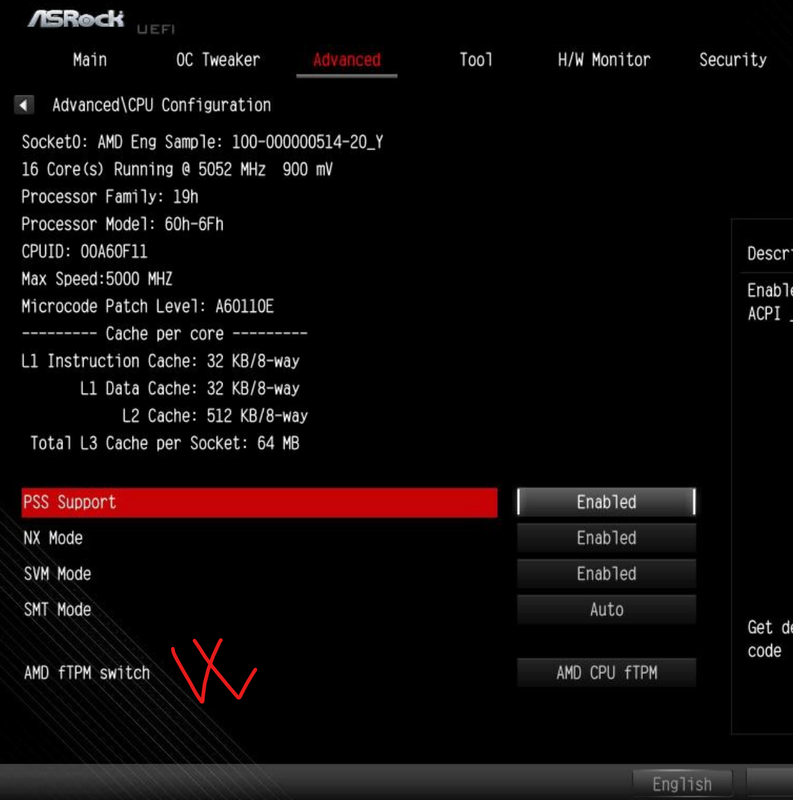Open the SMT Mode Auto dropdown
The image size is (793, 800).
606,609
